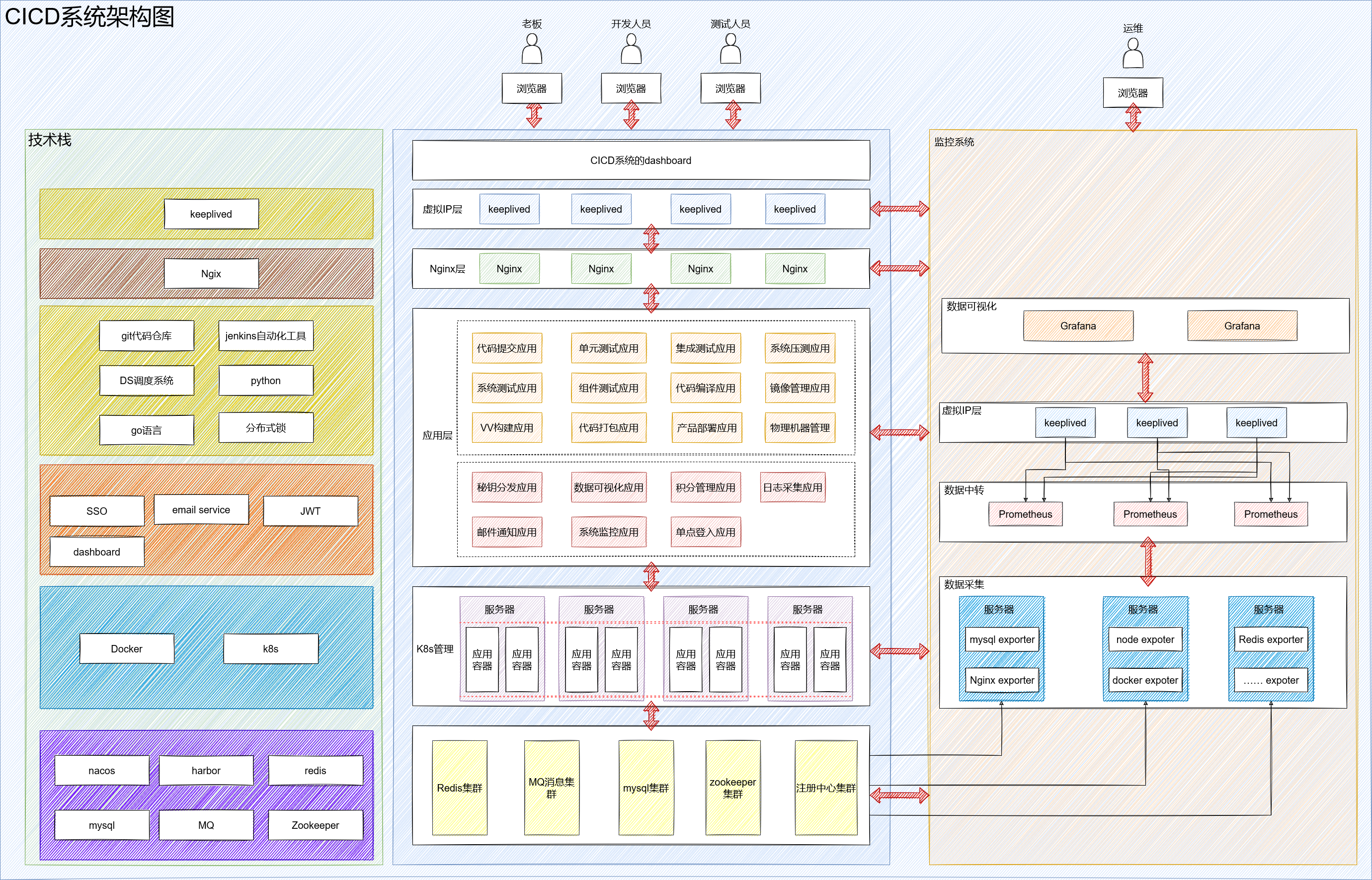This screenshot has height=880, width=1372.
Task: Click the red arrow between Grafana and keeplived layers
Action: pyautogui.click(x=1145, y=378)
